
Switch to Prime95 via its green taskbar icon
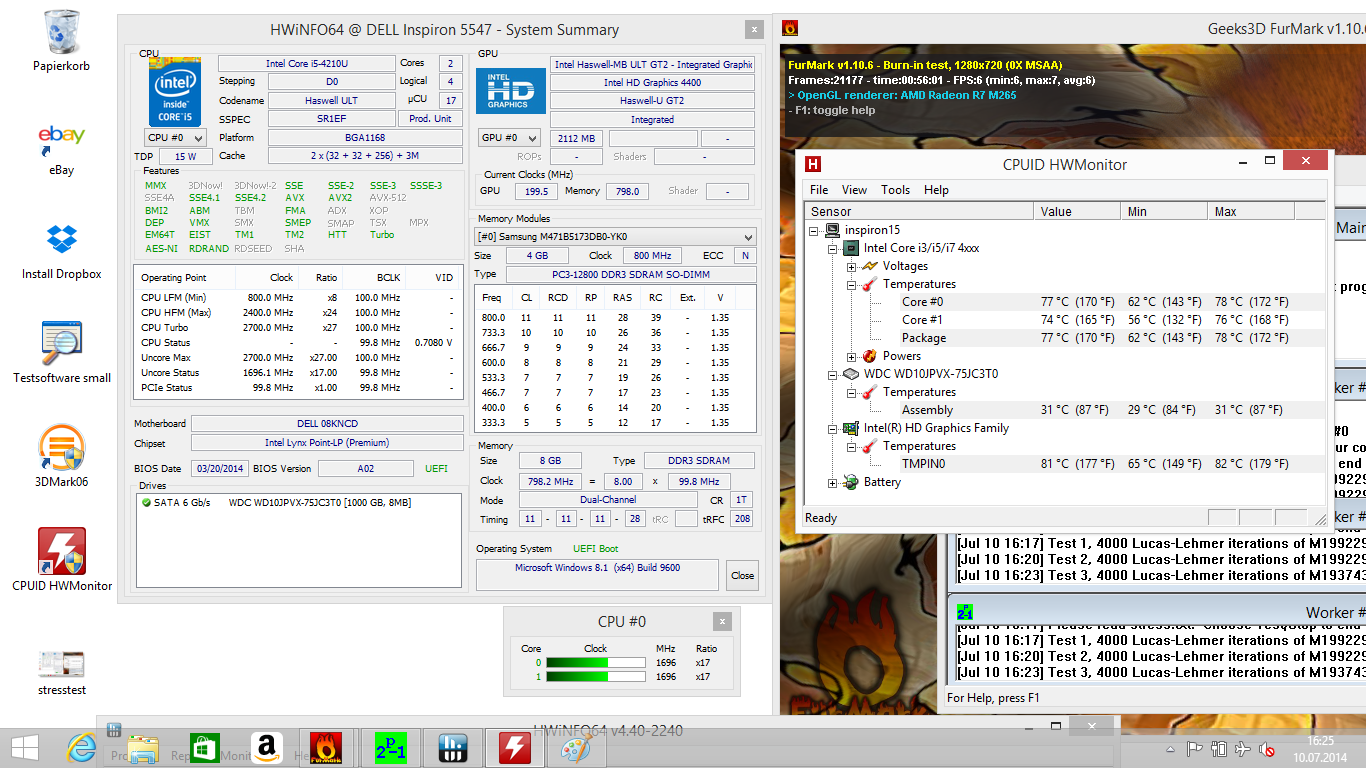pyautogui.click(x=391, y=748)
